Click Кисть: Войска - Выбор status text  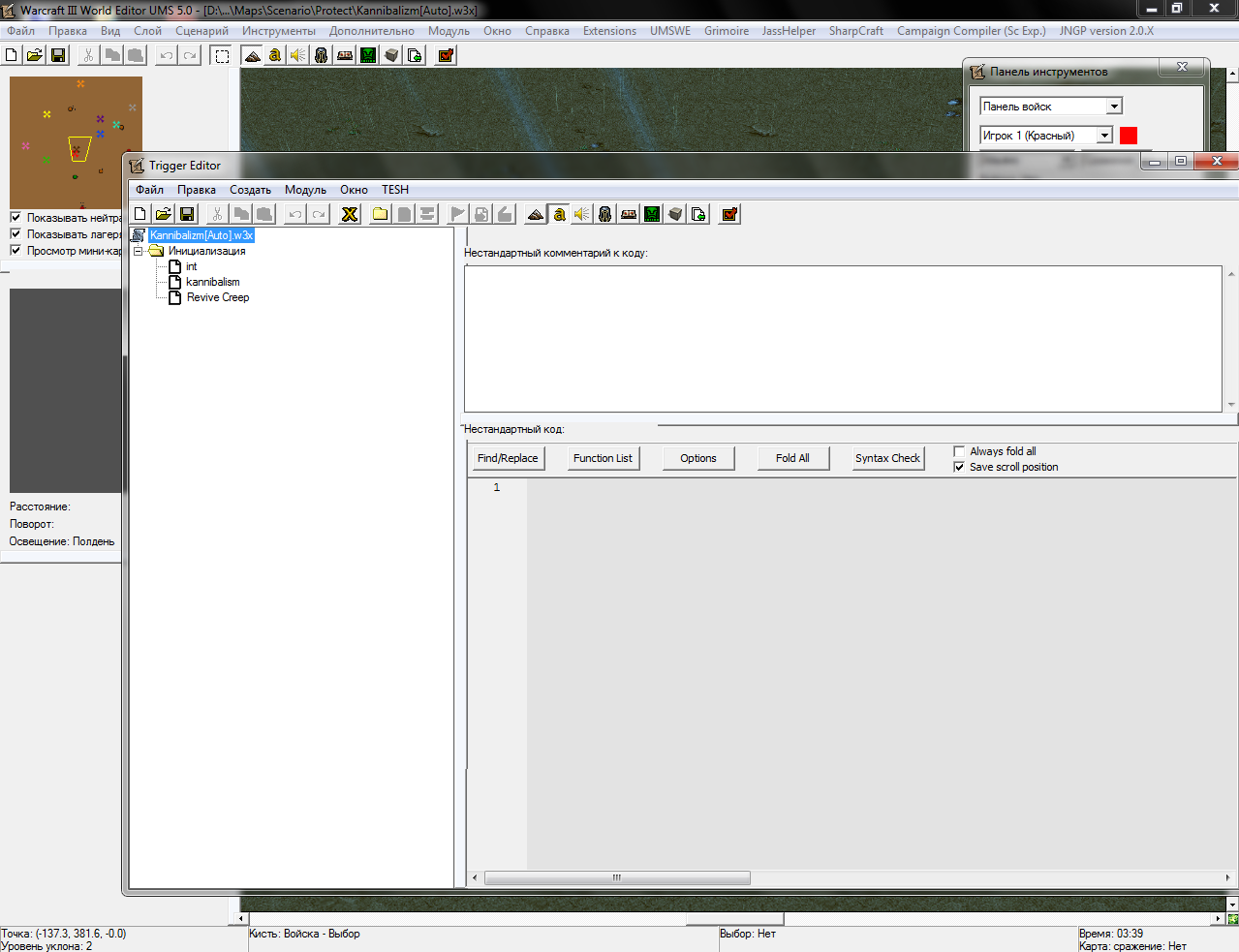tap(304, 934)
